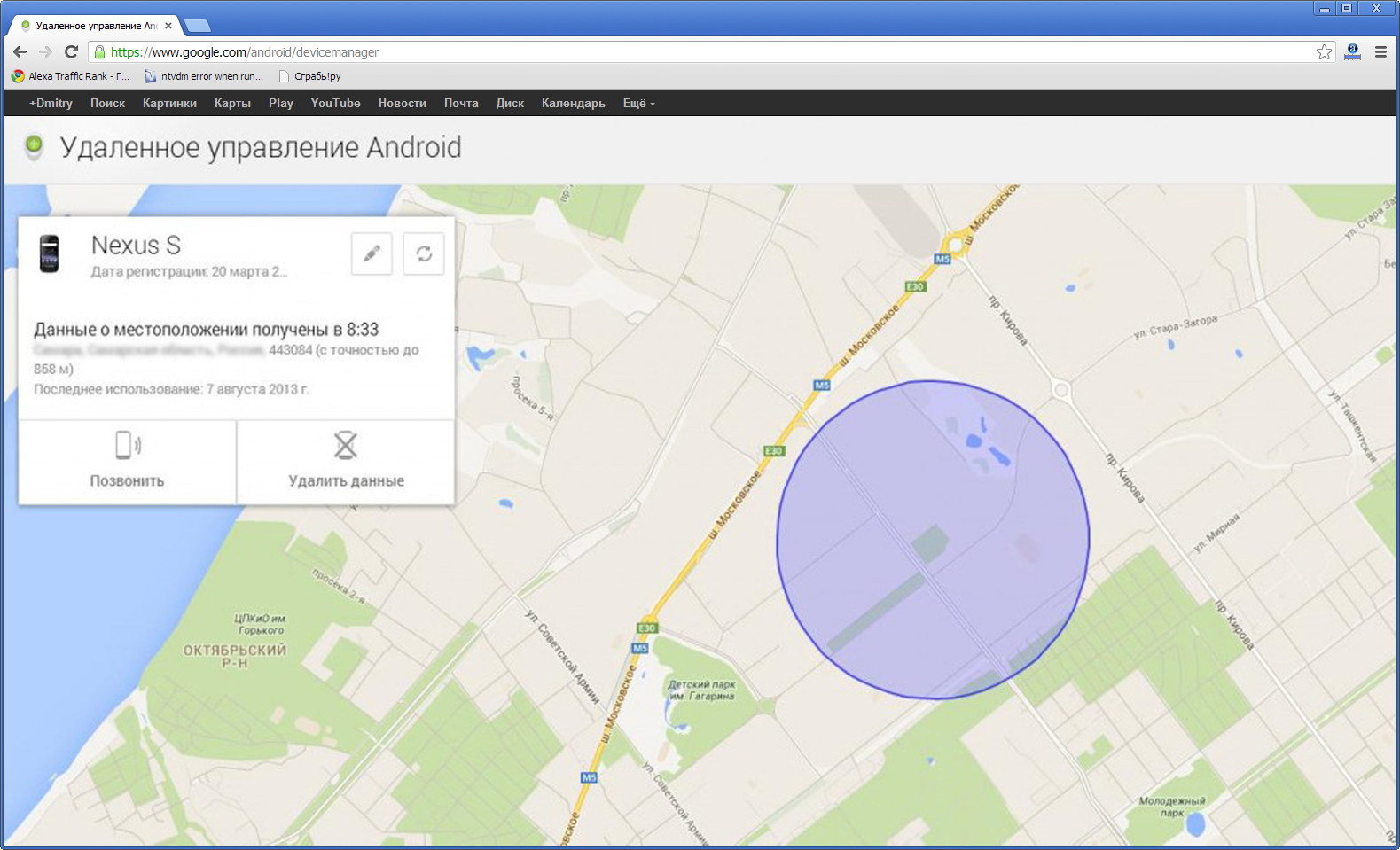Click the green padlock security icon
This screenshot has width=1400, height=850.
click(x=99, y=52)
